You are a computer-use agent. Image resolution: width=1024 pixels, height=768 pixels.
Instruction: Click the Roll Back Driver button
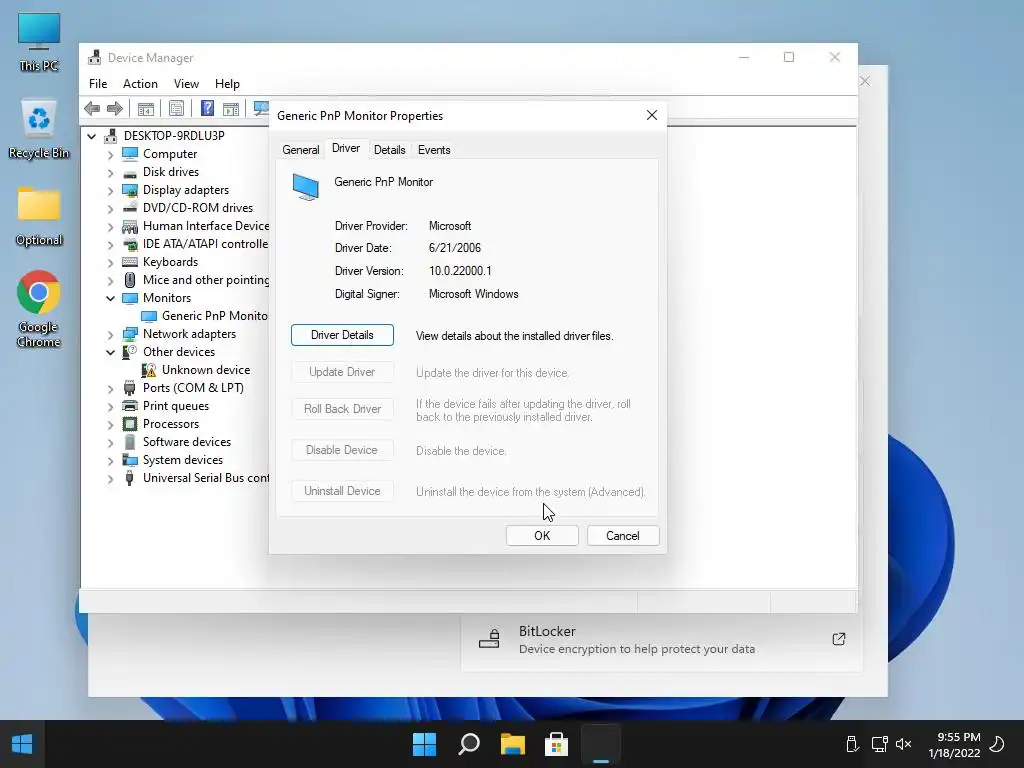[x=342, y=409]
